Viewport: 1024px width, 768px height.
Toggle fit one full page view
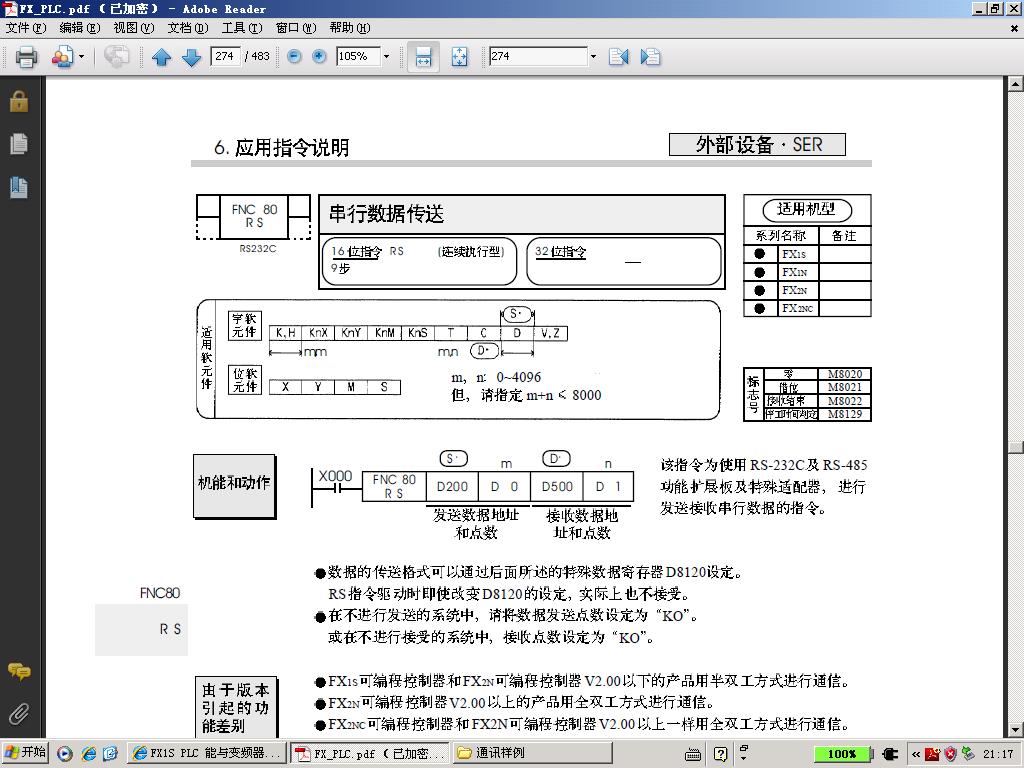coord(459,57)
